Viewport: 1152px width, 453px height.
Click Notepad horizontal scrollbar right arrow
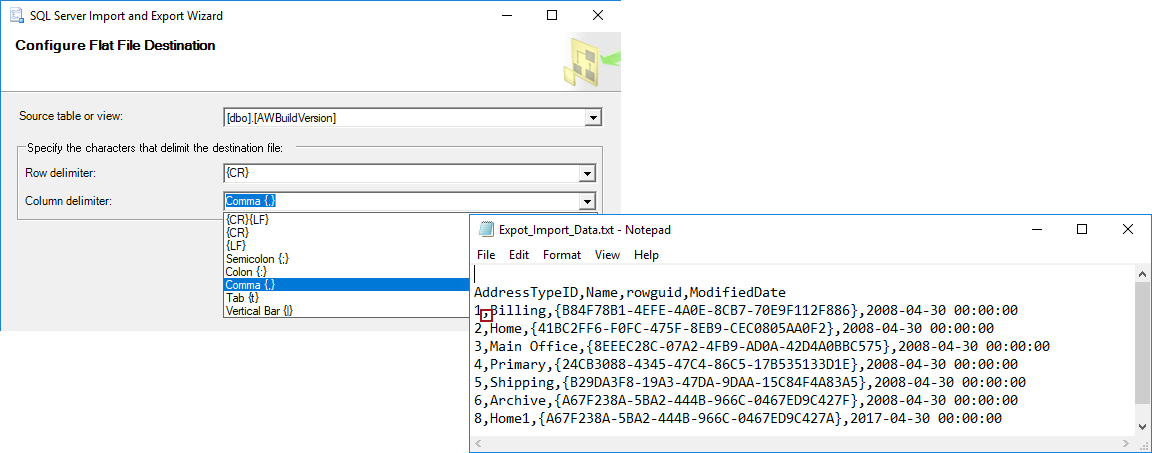[1127, 444]
